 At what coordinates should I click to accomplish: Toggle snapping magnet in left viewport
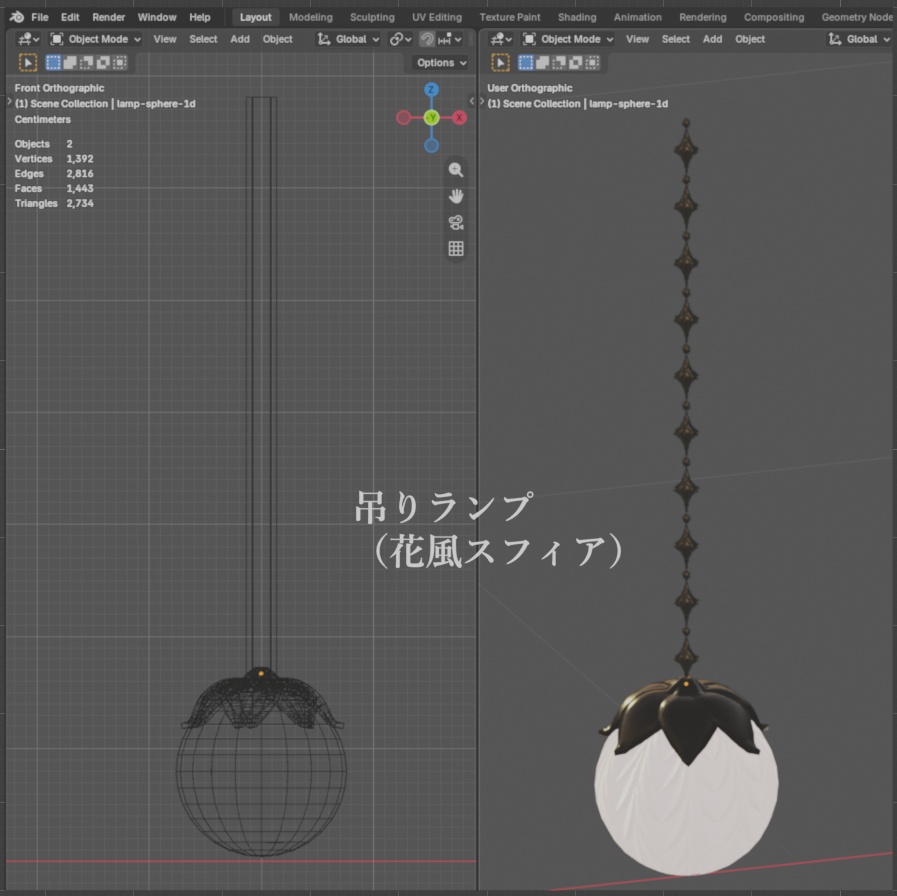[427, 39]
